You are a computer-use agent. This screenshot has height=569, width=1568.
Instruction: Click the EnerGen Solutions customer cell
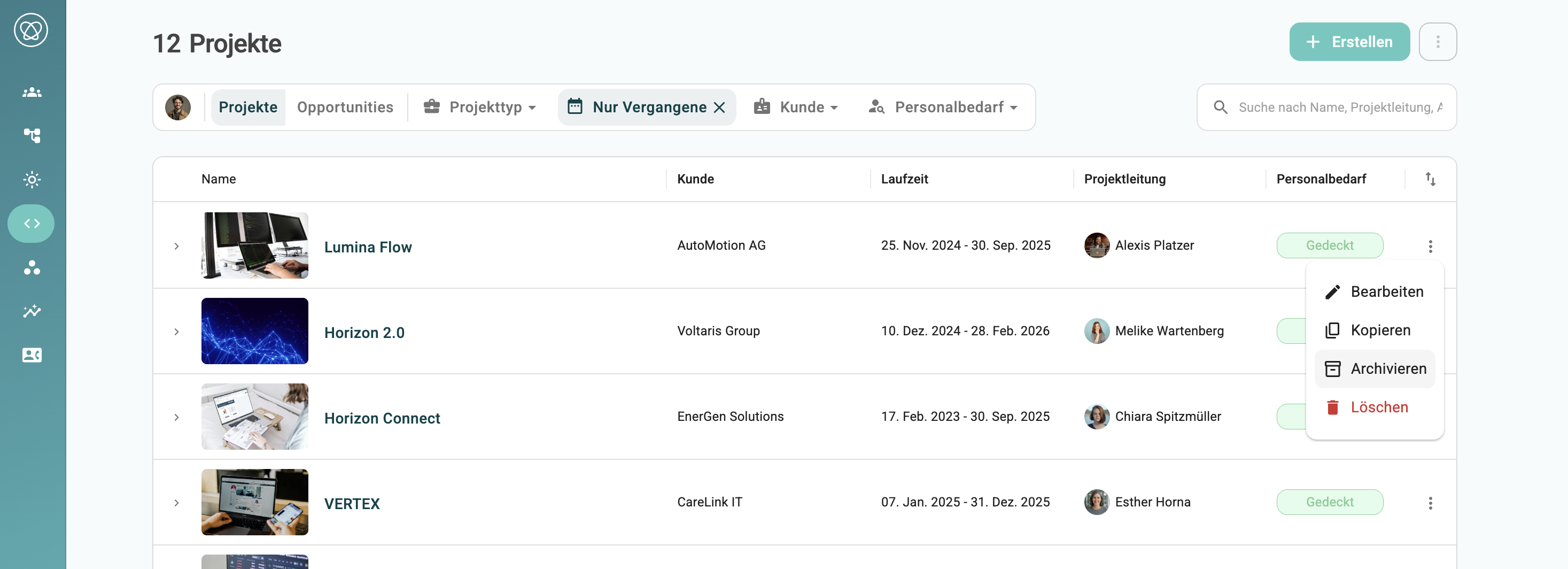[731, 417]
